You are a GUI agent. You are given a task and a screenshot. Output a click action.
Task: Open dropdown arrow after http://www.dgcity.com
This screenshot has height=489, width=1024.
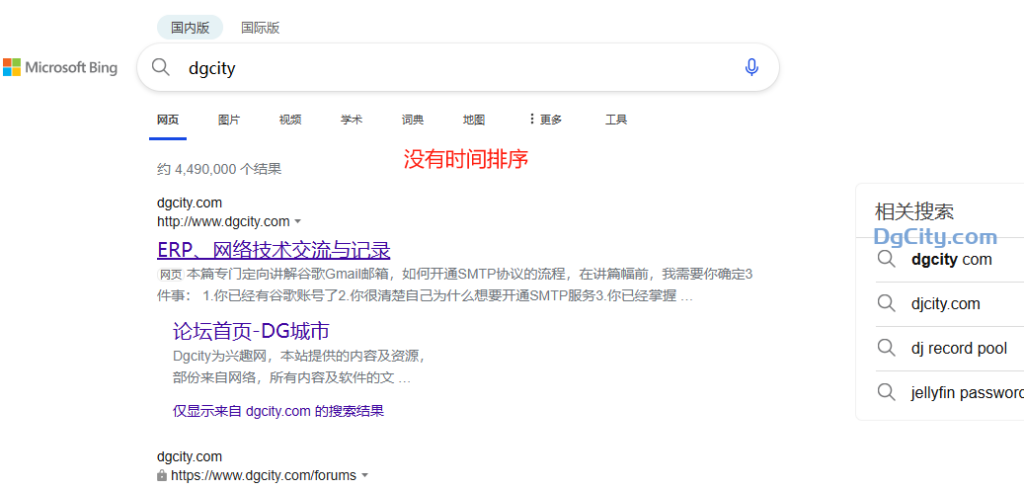pyautogui.click(x=298, y=221)
